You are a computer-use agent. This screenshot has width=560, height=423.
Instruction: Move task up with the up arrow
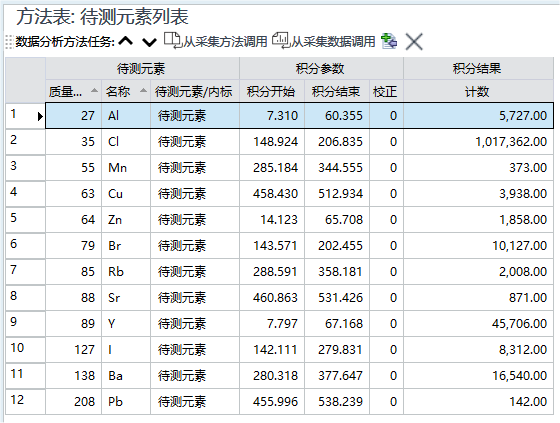tap(126, 41)
